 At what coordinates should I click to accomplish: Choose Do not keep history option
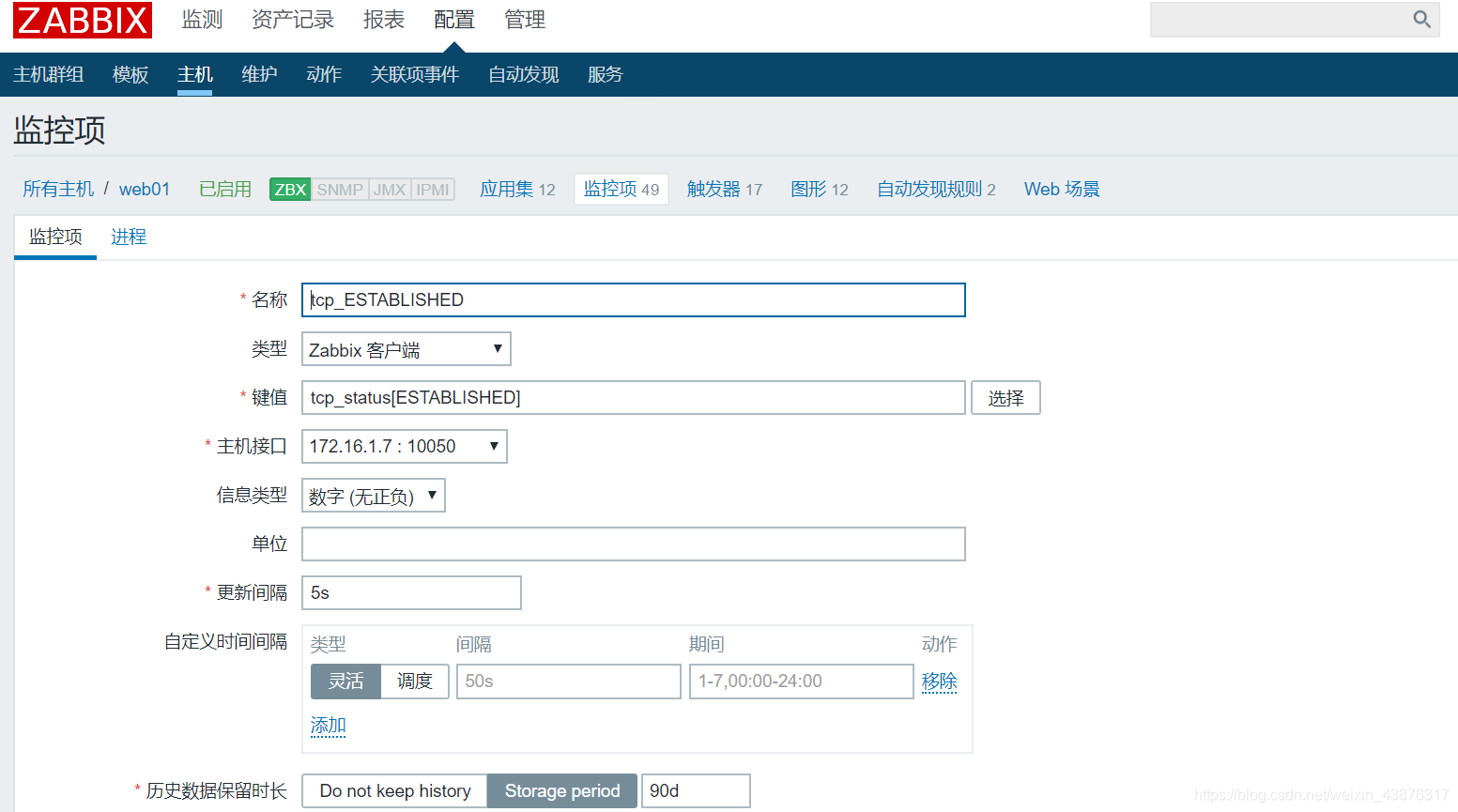click(x=394, y=791)
